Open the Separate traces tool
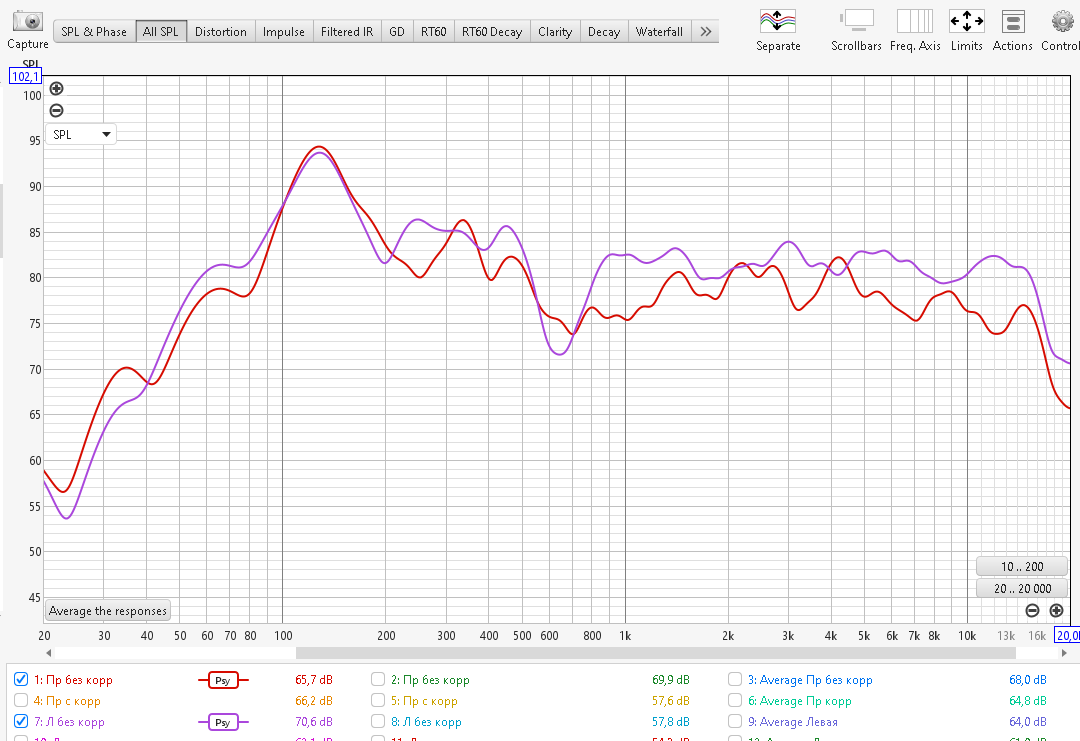Viewport: 1080px width, 741px height. click(778, 21)
